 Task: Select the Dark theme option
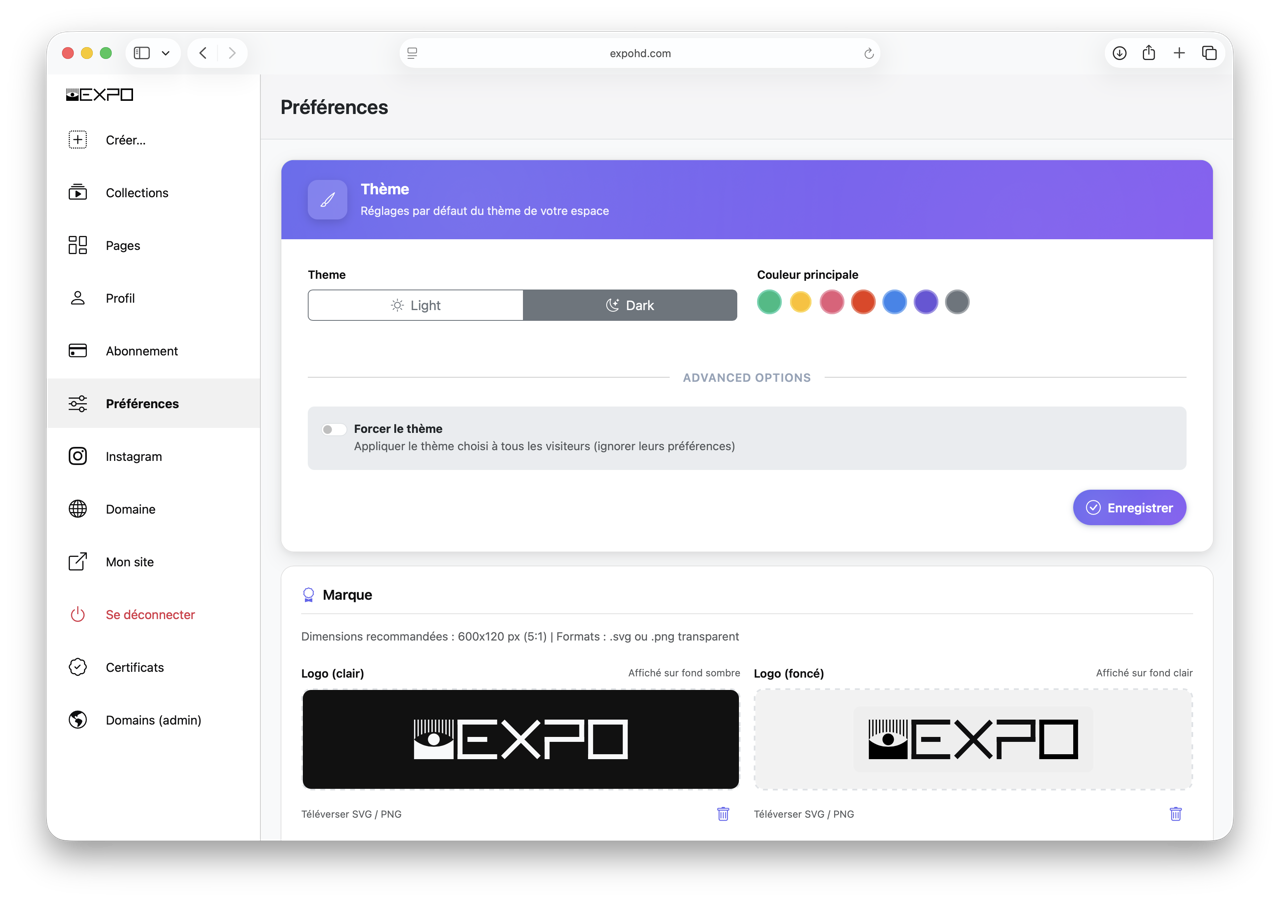pyautogui.click(x=630, y=305)
